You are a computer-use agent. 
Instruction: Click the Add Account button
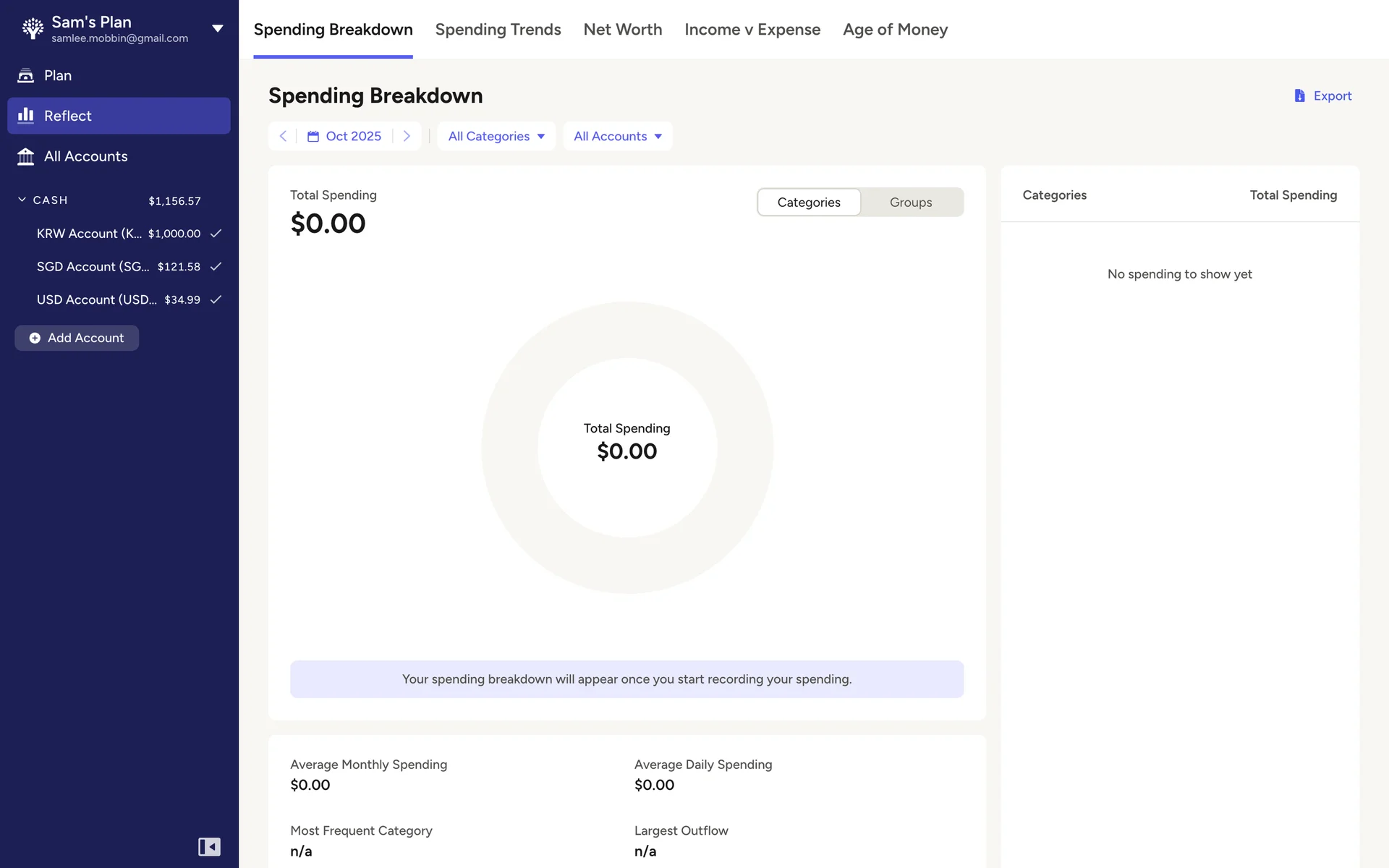[x=77, y=338]
